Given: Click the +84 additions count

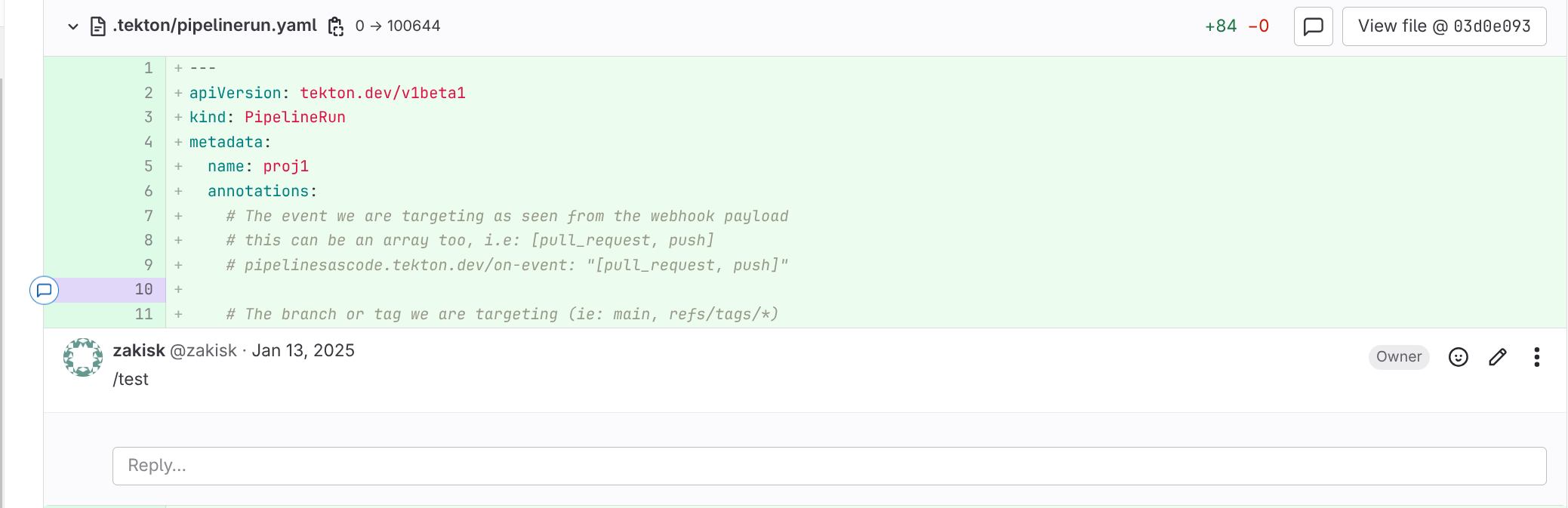Looking at the screenshot, I should coord(1221,26).
